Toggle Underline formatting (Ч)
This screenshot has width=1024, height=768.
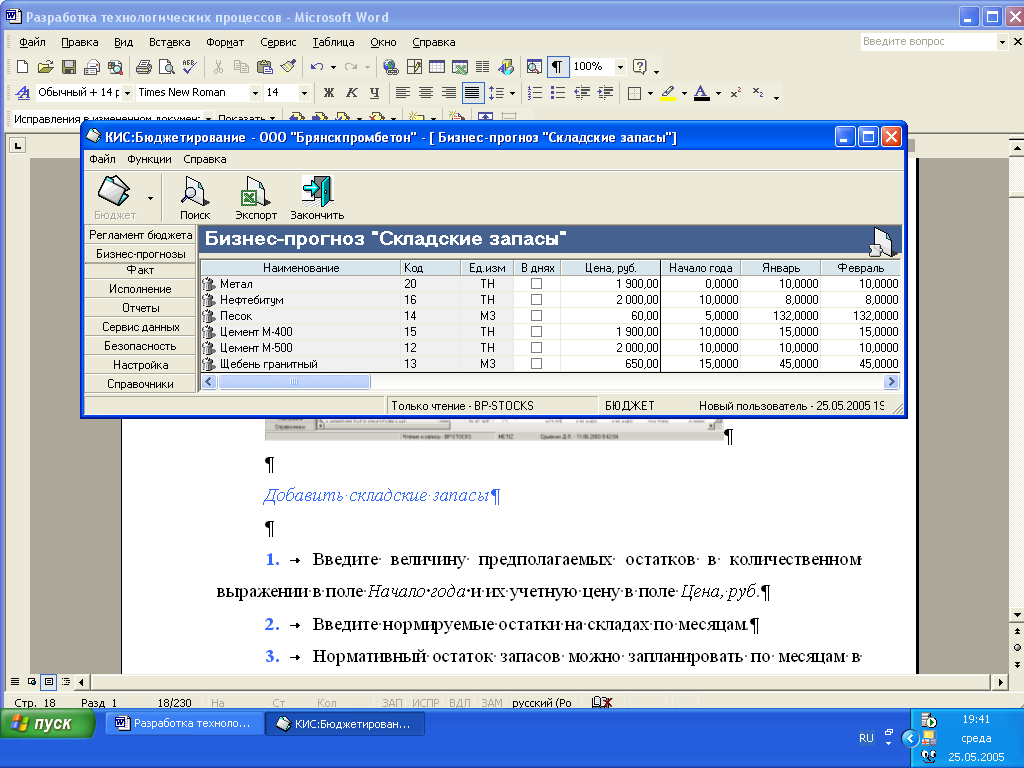point(374,93)
